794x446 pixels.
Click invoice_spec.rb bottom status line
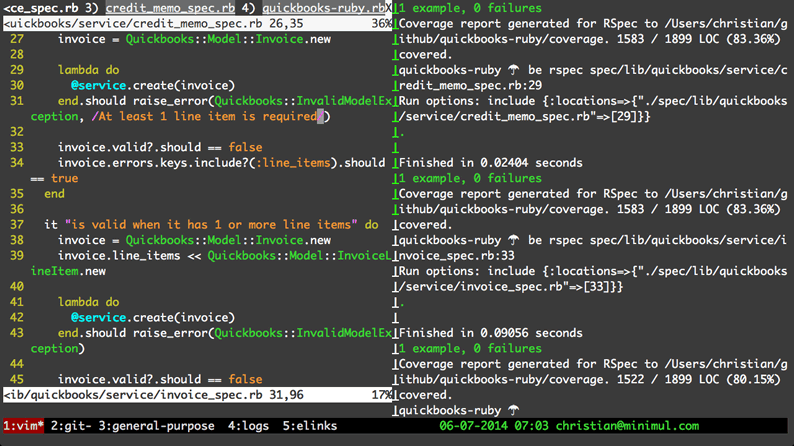coord(197,395)
